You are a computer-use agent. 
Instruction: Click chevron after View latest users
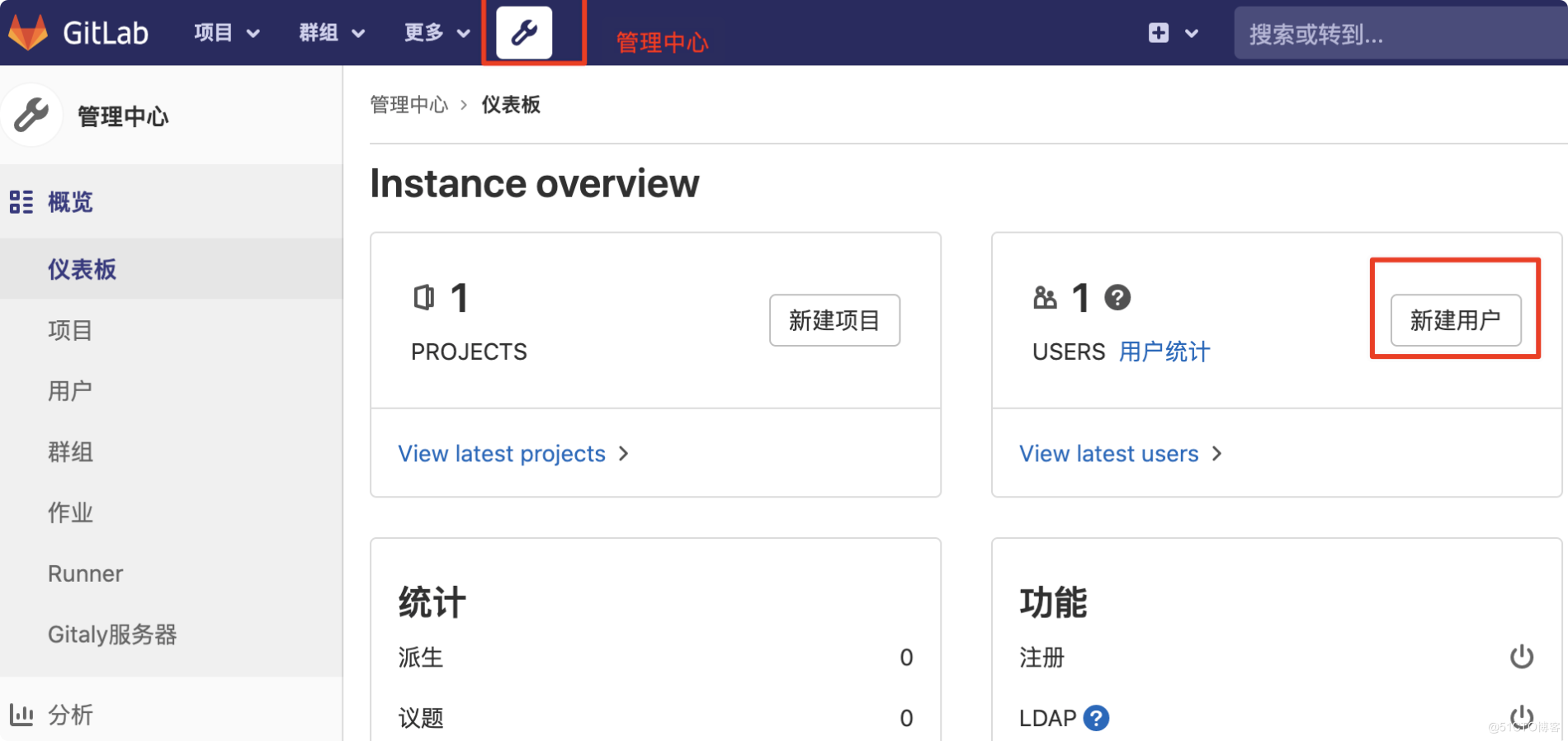pyautogui.click(x=1217, y=454)
